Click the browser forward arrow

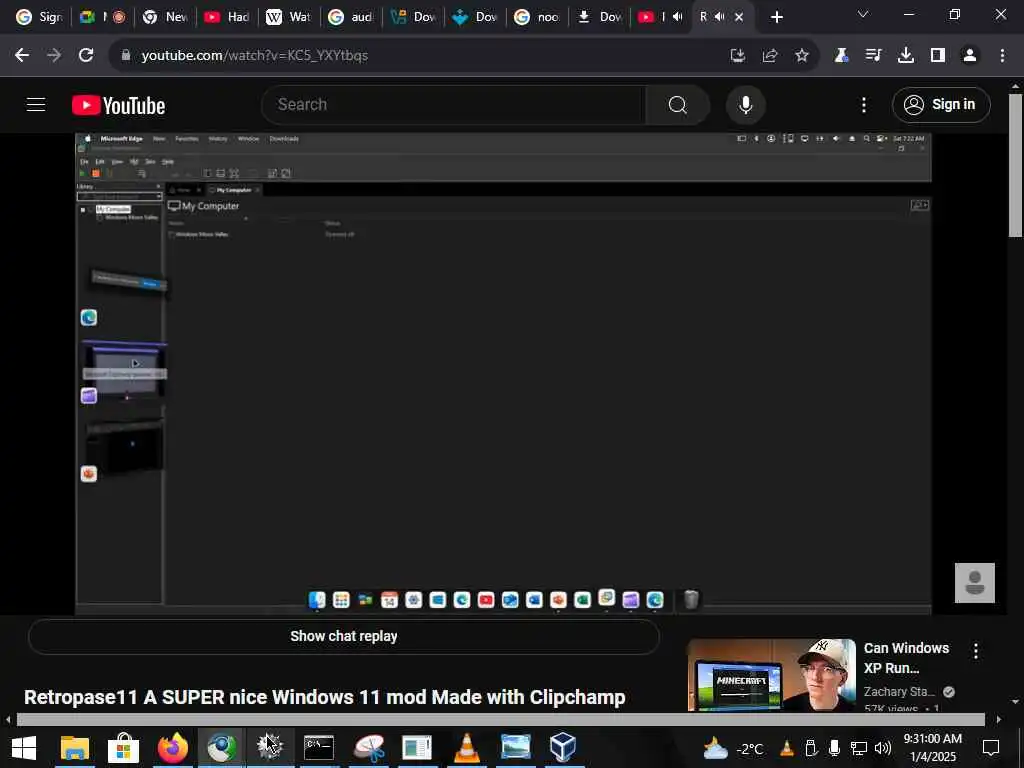pyautogui.click(x=54, y=56)
